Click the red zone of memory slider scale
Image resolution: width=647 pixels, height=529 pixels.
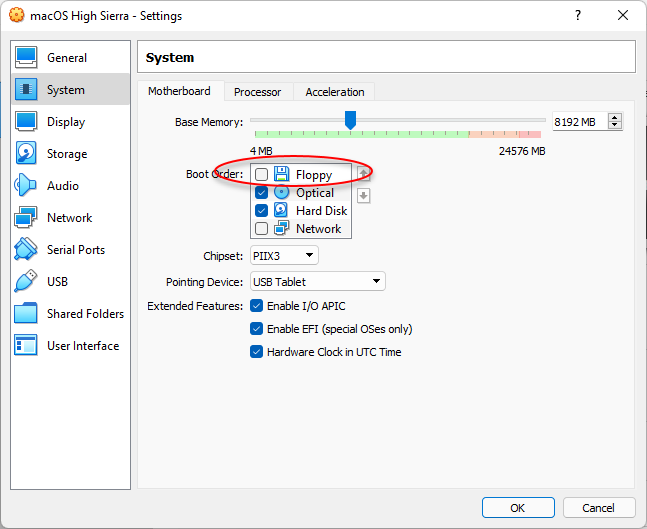click(x=530, y=134)
